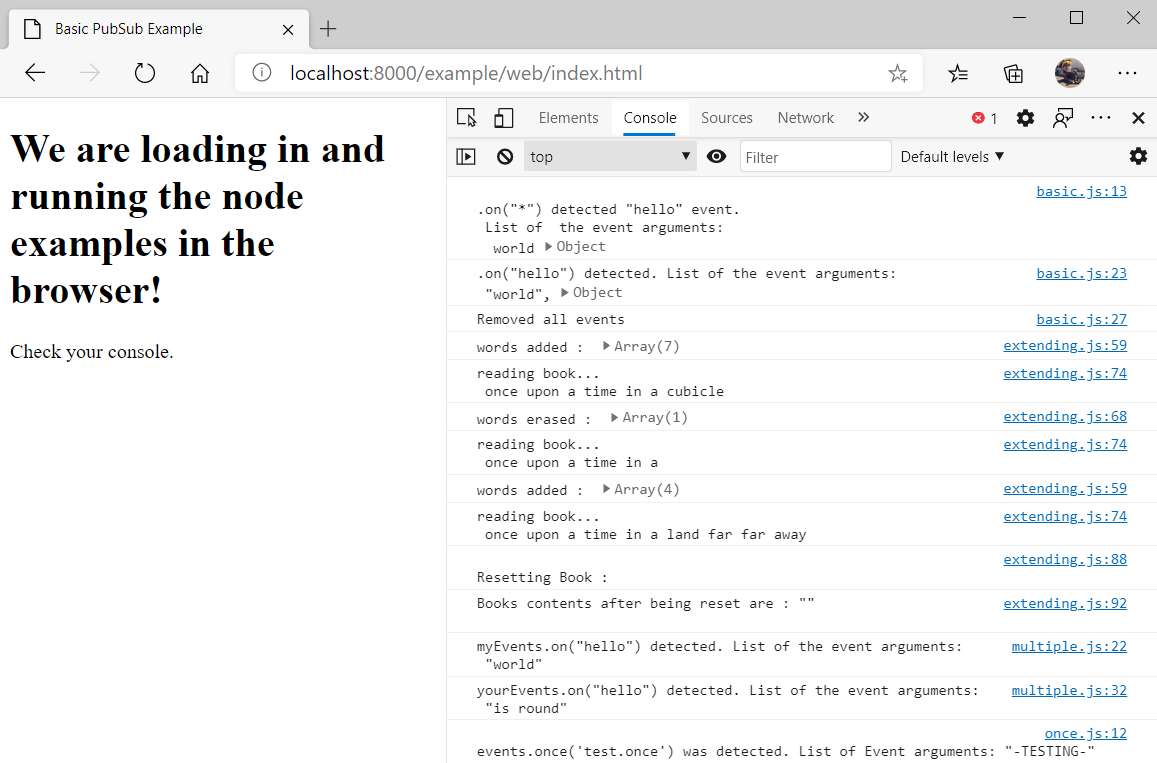The image size is (1157, 763).
Task: Toggle device emulation toolbar
Action: tap(503, 118)
